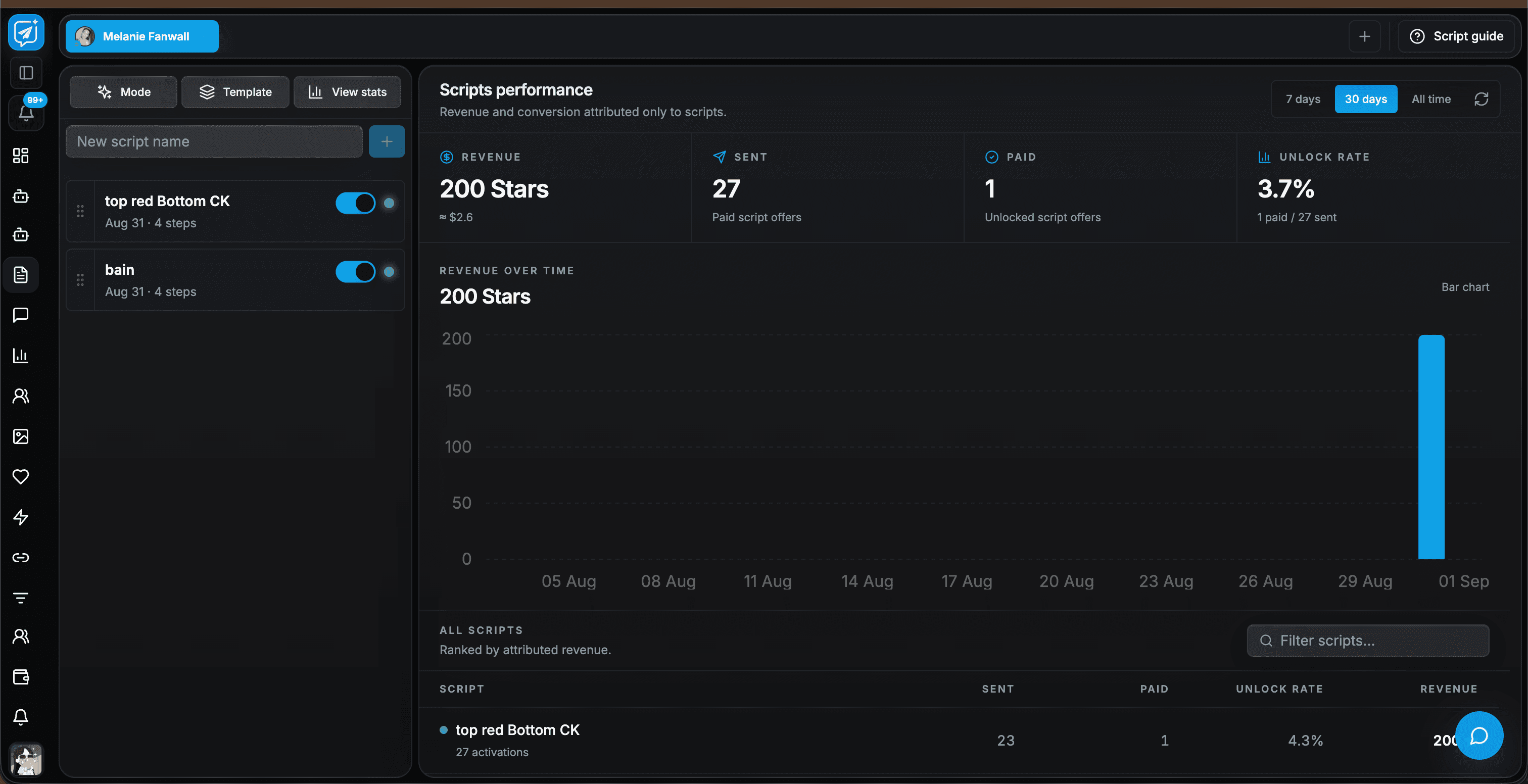
Task: Select the 30 days range tab
Action: click(x=1365, y=99)
